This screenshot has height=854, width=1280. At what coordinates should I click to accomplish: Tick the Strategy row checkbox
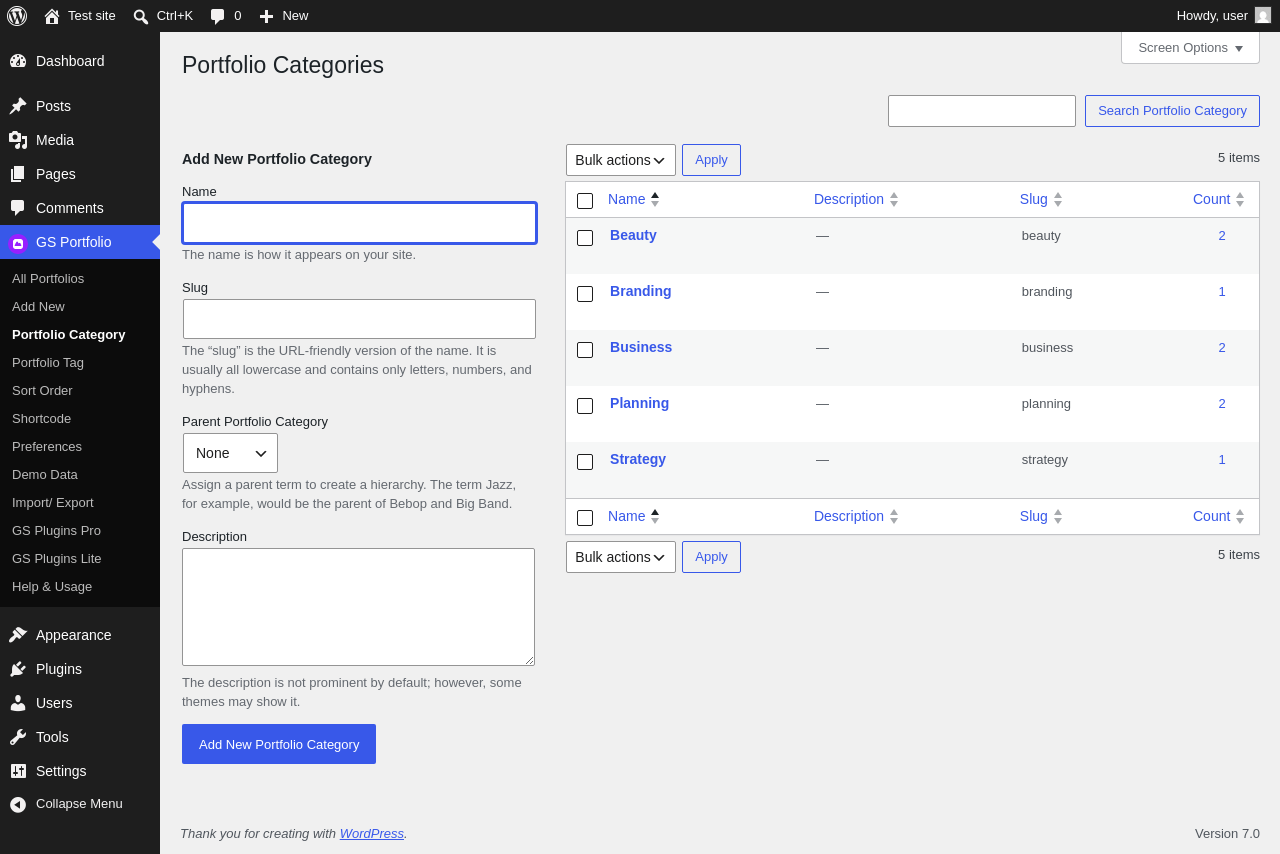coord(585,462)
